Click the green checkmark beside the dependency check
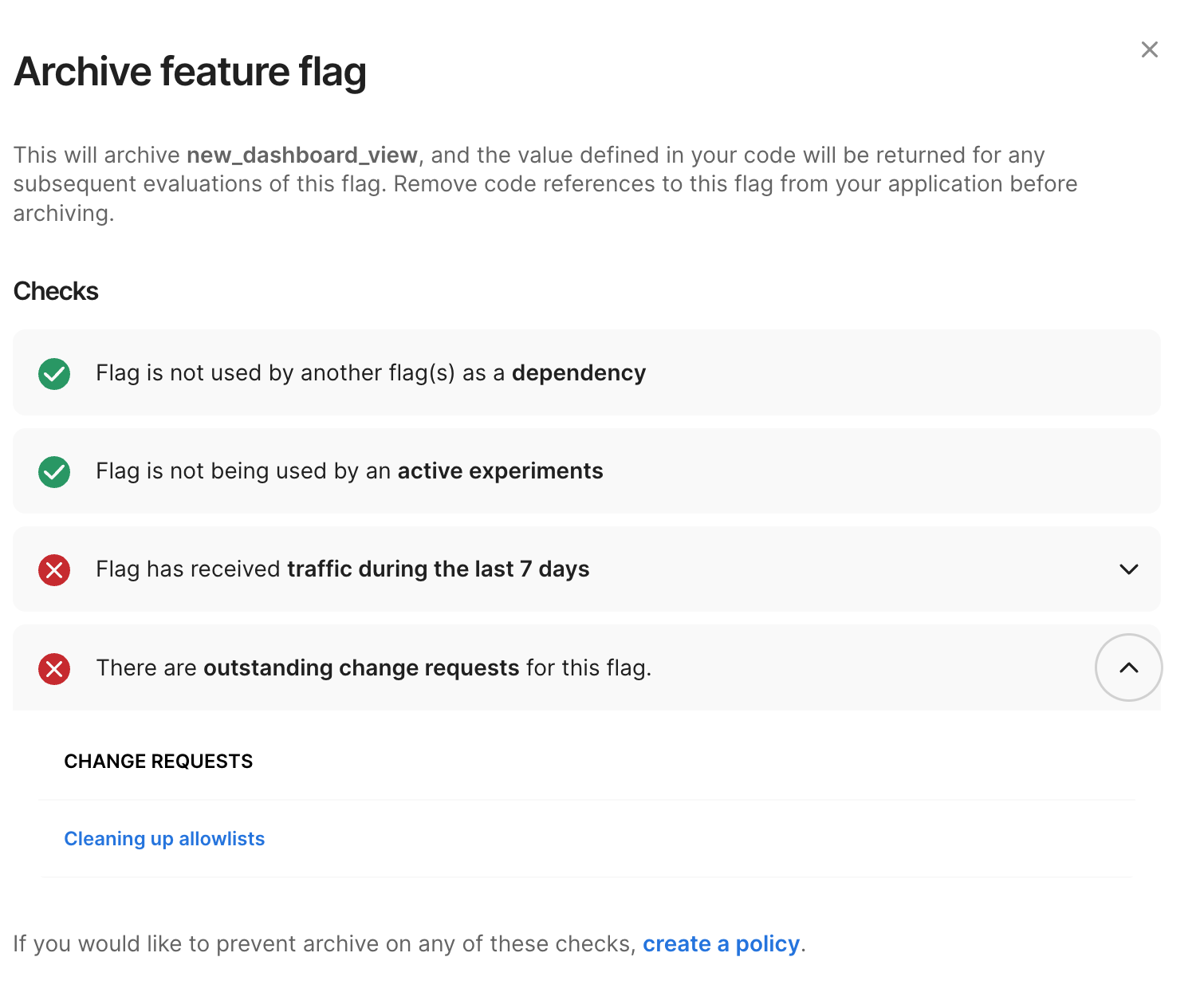Screen dimensions: 1196x1008 coord(54,373)
